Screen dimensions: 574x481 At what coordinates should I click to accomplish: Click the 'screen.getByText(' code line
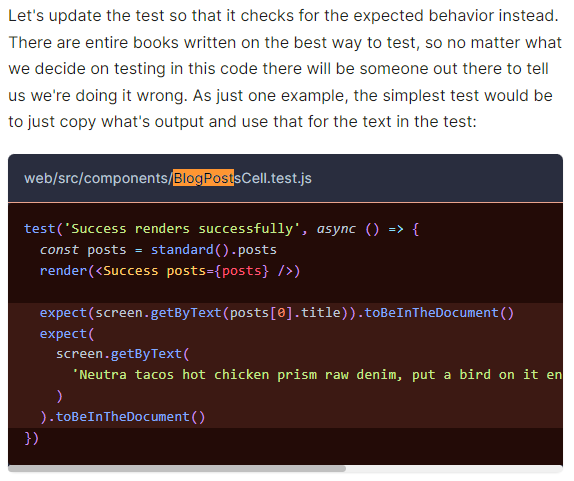click(x=122, y=354)
